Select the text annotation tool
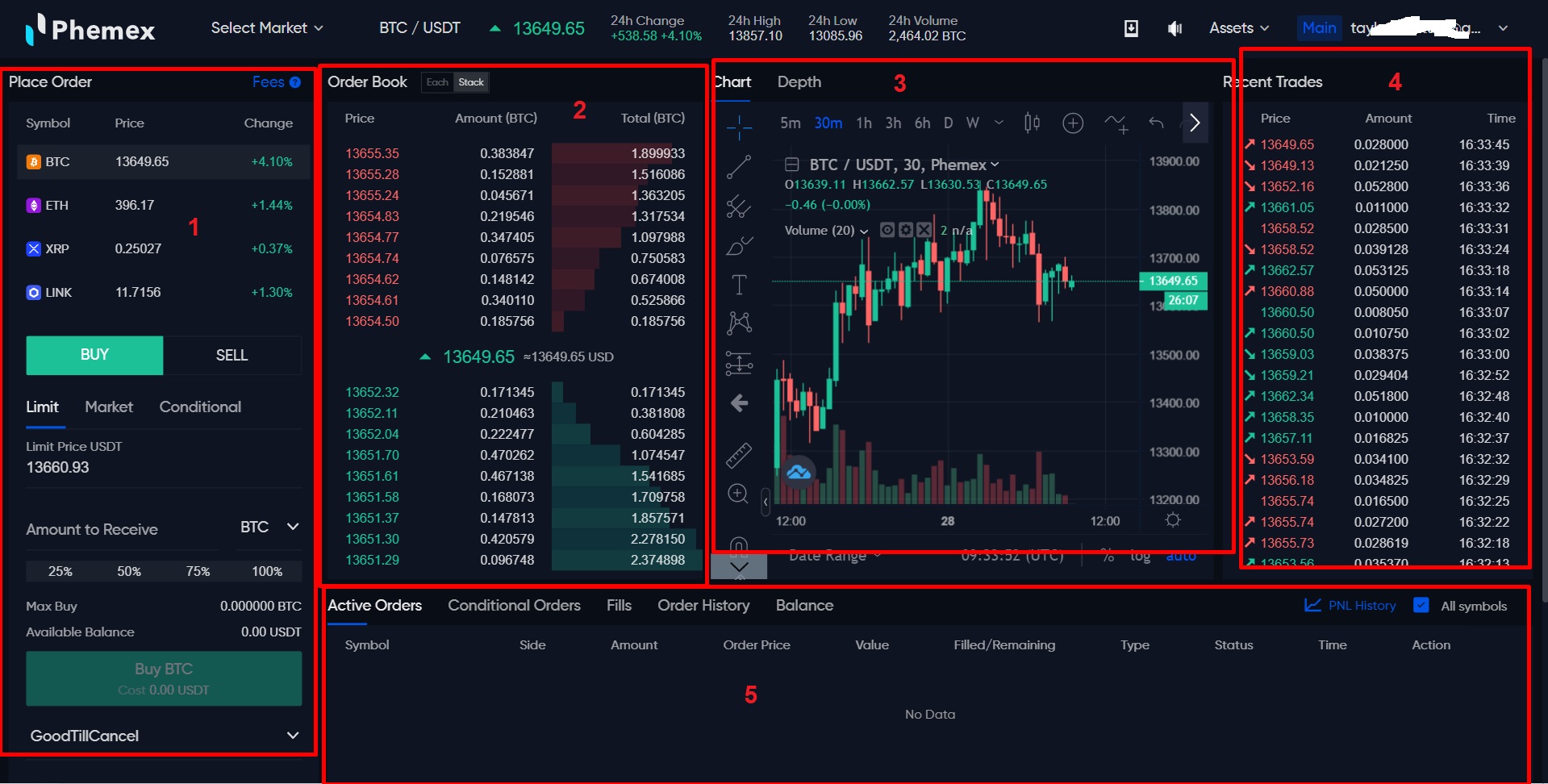Viewport: 1548px width, 784px height. pos(739,285)
